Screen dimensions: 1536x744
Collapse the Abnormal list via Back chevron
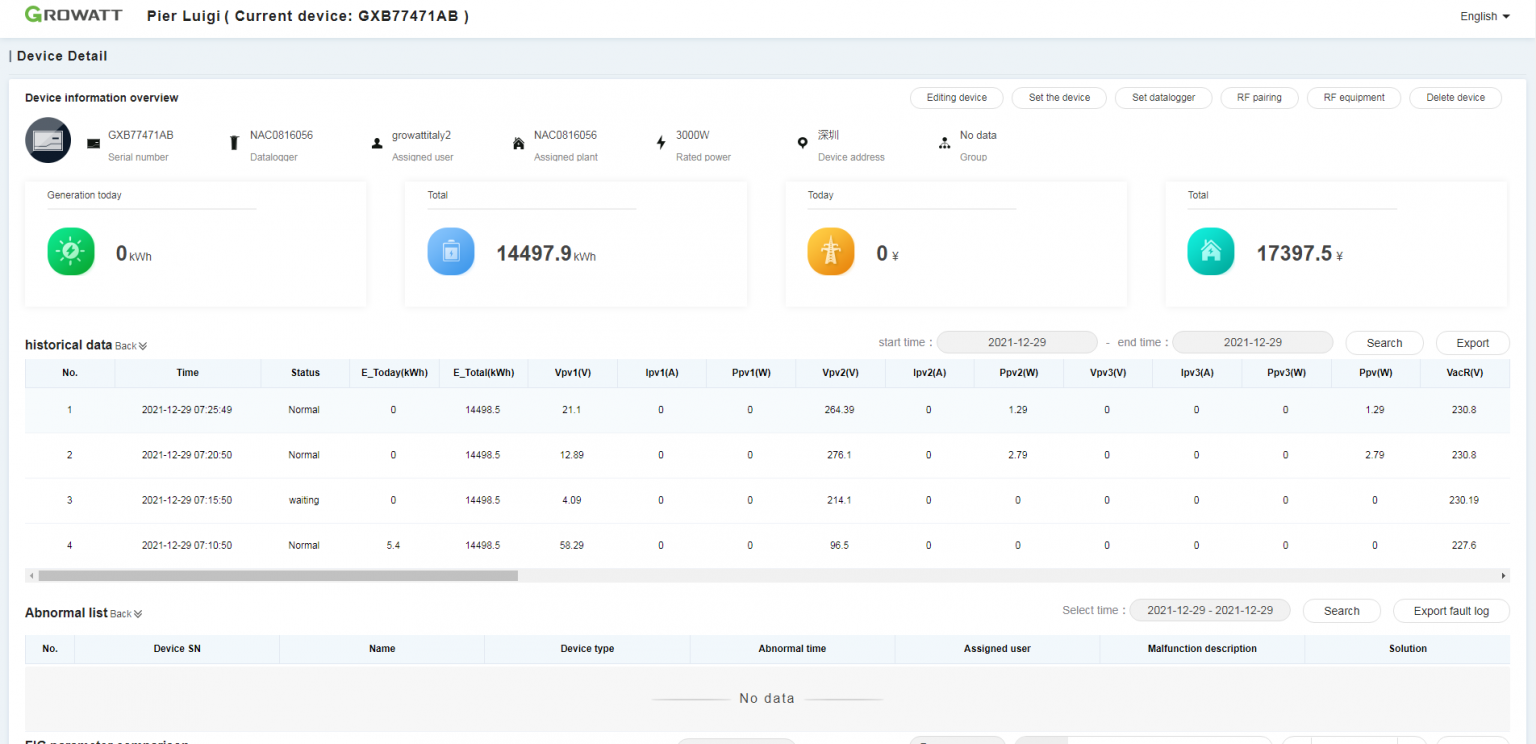click(124, 614)
